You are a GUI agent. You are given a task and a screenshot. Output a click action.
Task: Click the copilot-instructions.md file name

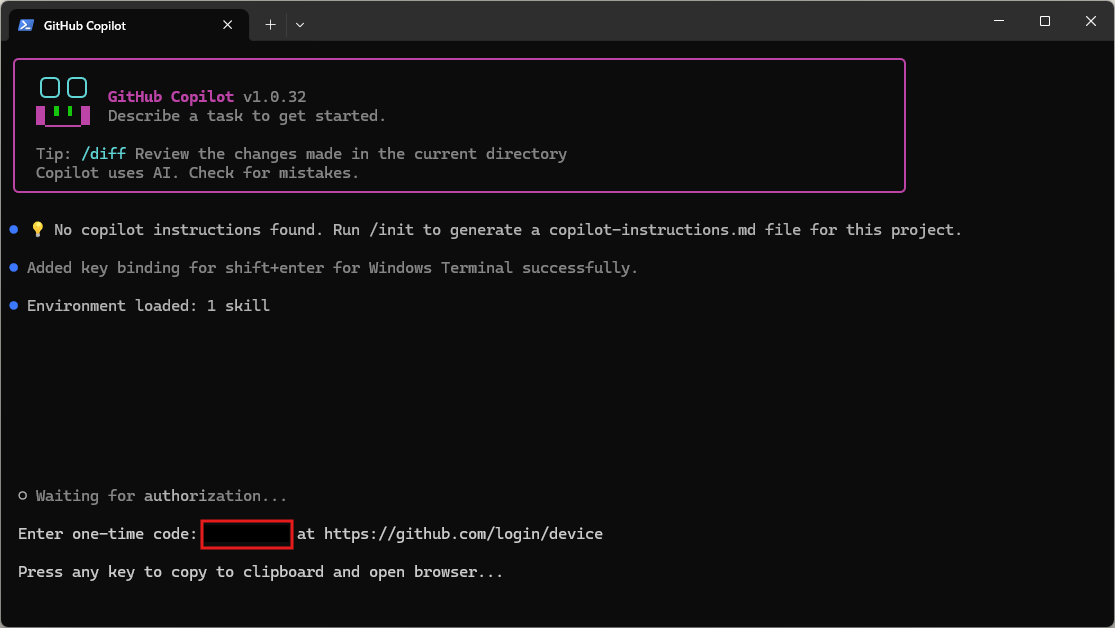674,230
